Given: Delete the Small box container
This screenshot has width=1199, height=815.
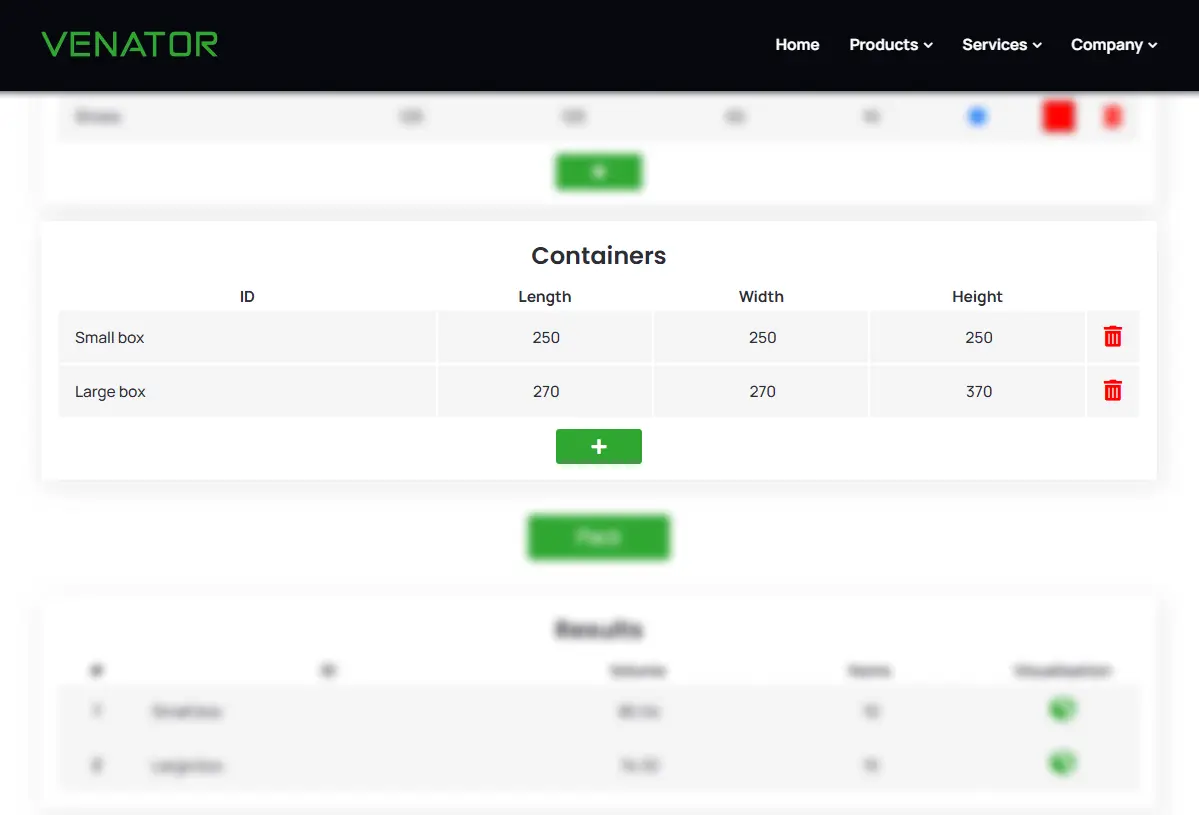Looking at the screenshot, I should (x=1112, y=337).
